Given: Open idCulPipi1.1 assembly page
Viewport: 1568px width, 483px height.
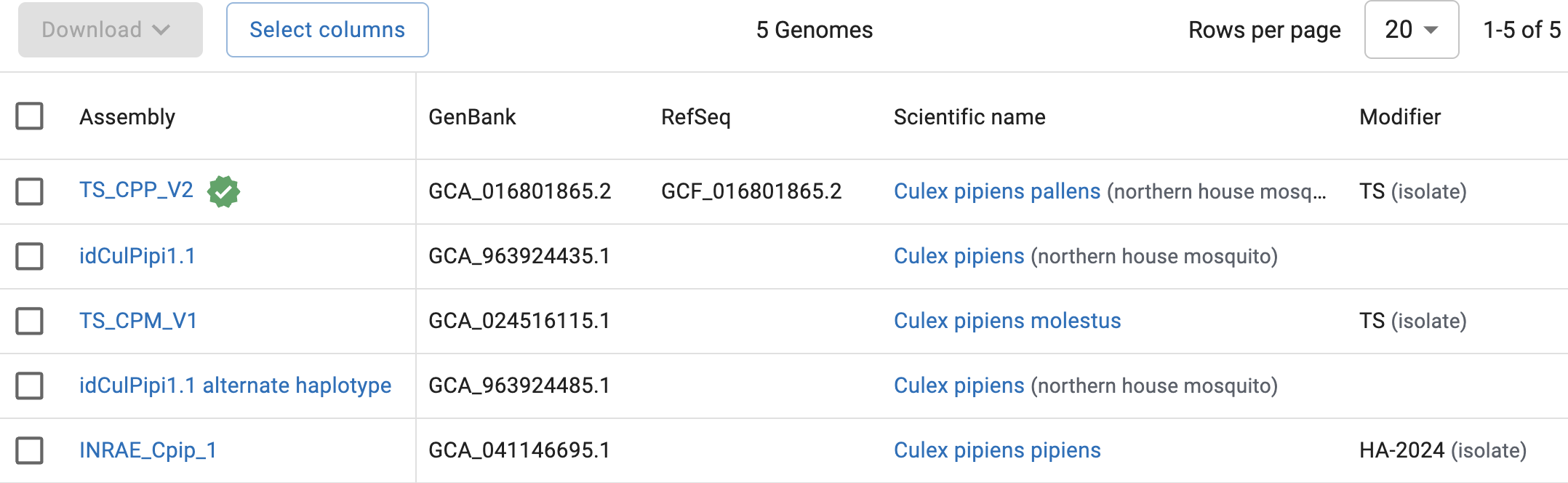Looking at the screenshot, I should [x=137, y=256].
